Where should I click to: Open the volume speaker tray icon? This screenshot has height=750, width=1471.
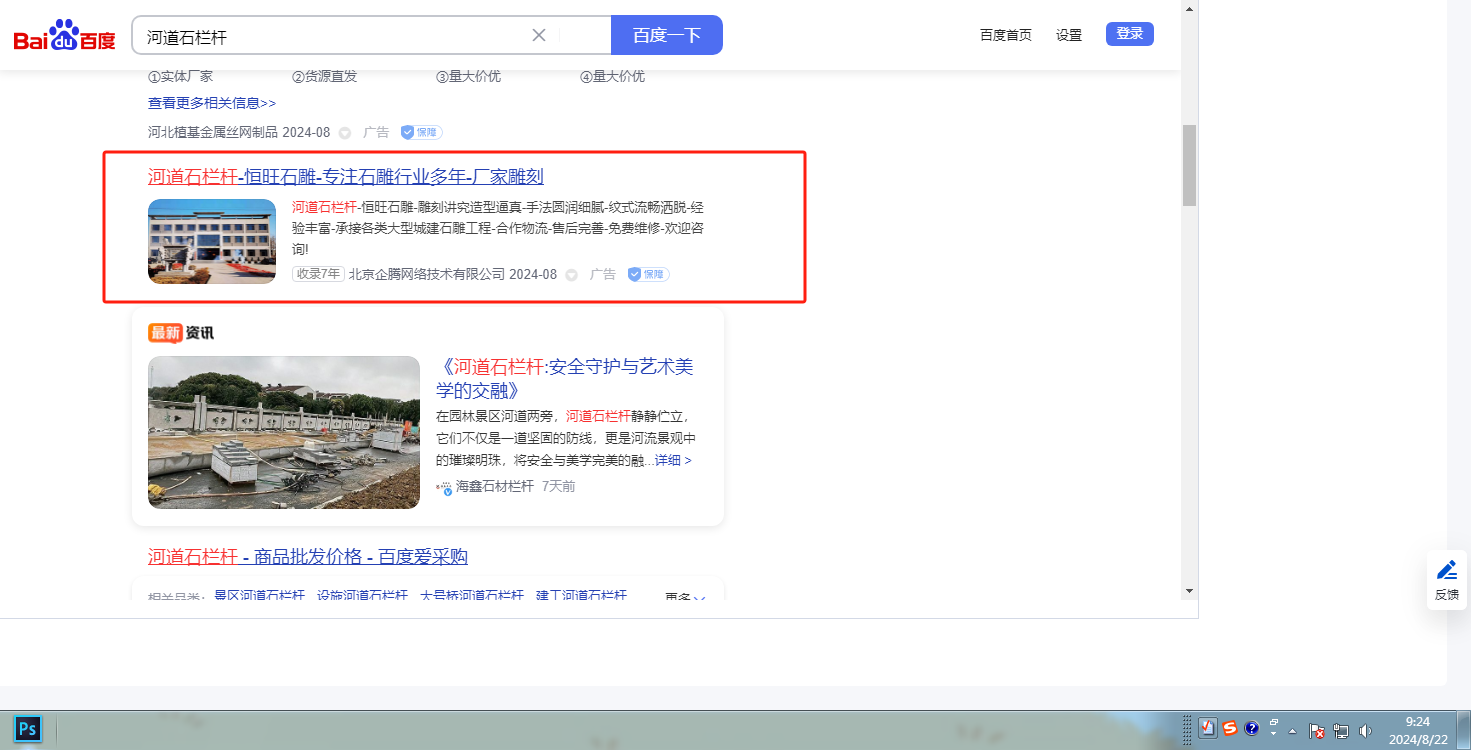click(1365, 731)
